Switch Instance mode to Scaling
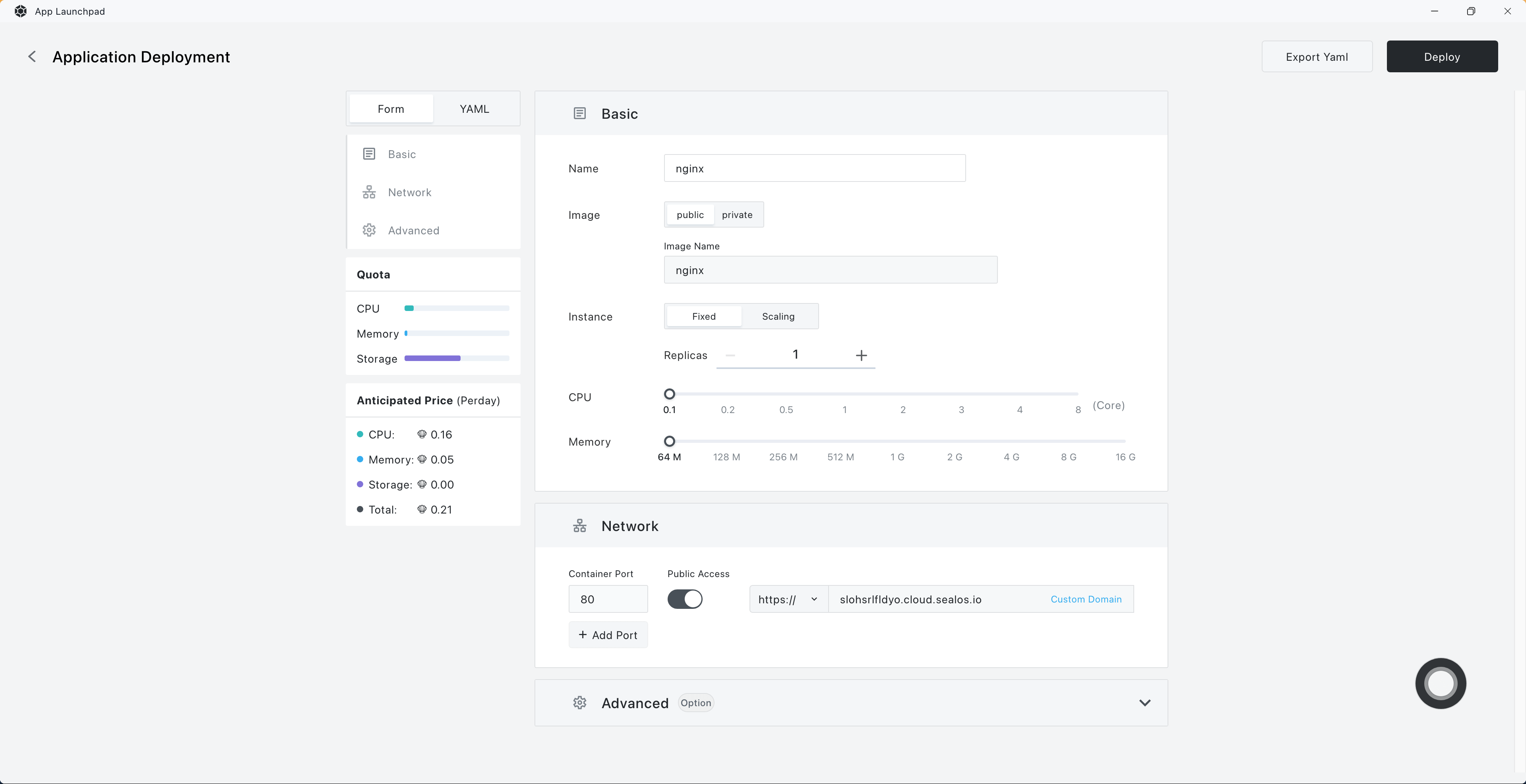 coord(778,316)
